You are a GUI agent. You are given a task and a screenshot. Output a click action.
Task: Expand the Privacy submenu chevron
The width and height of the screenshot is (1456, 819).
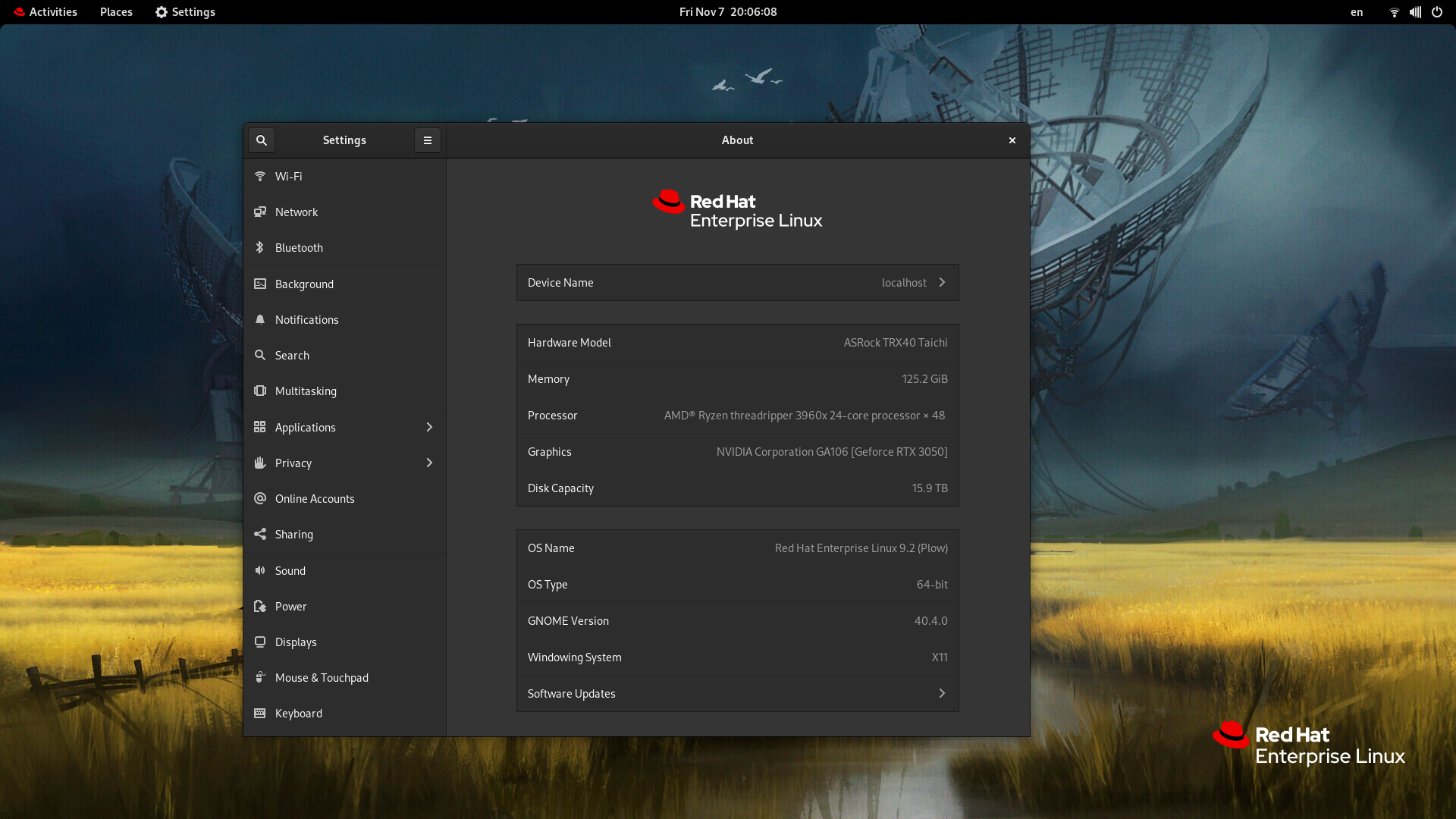click(429, 463)
